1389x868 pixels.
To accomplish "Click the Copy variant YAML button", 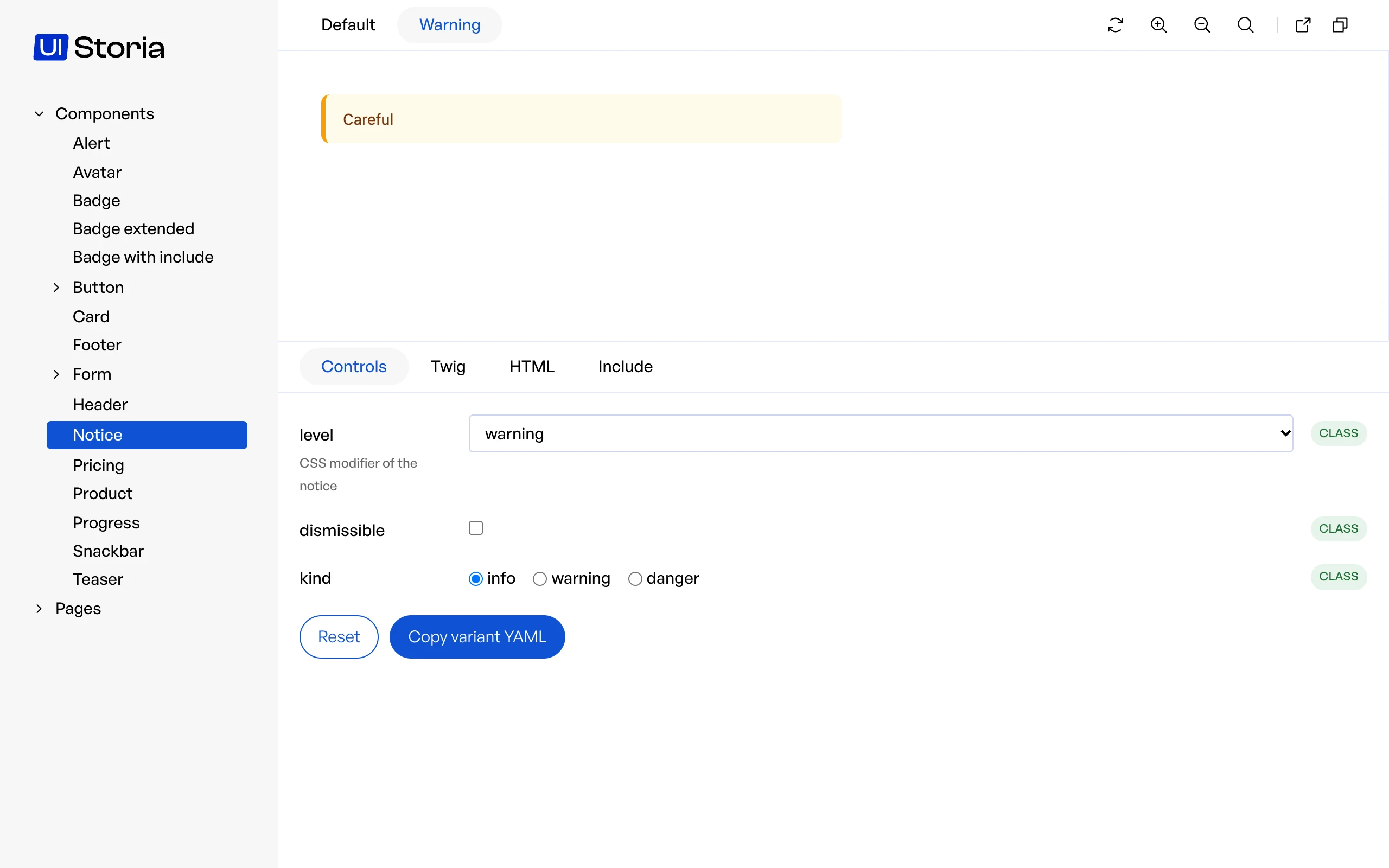I will [x=477, y=637].
